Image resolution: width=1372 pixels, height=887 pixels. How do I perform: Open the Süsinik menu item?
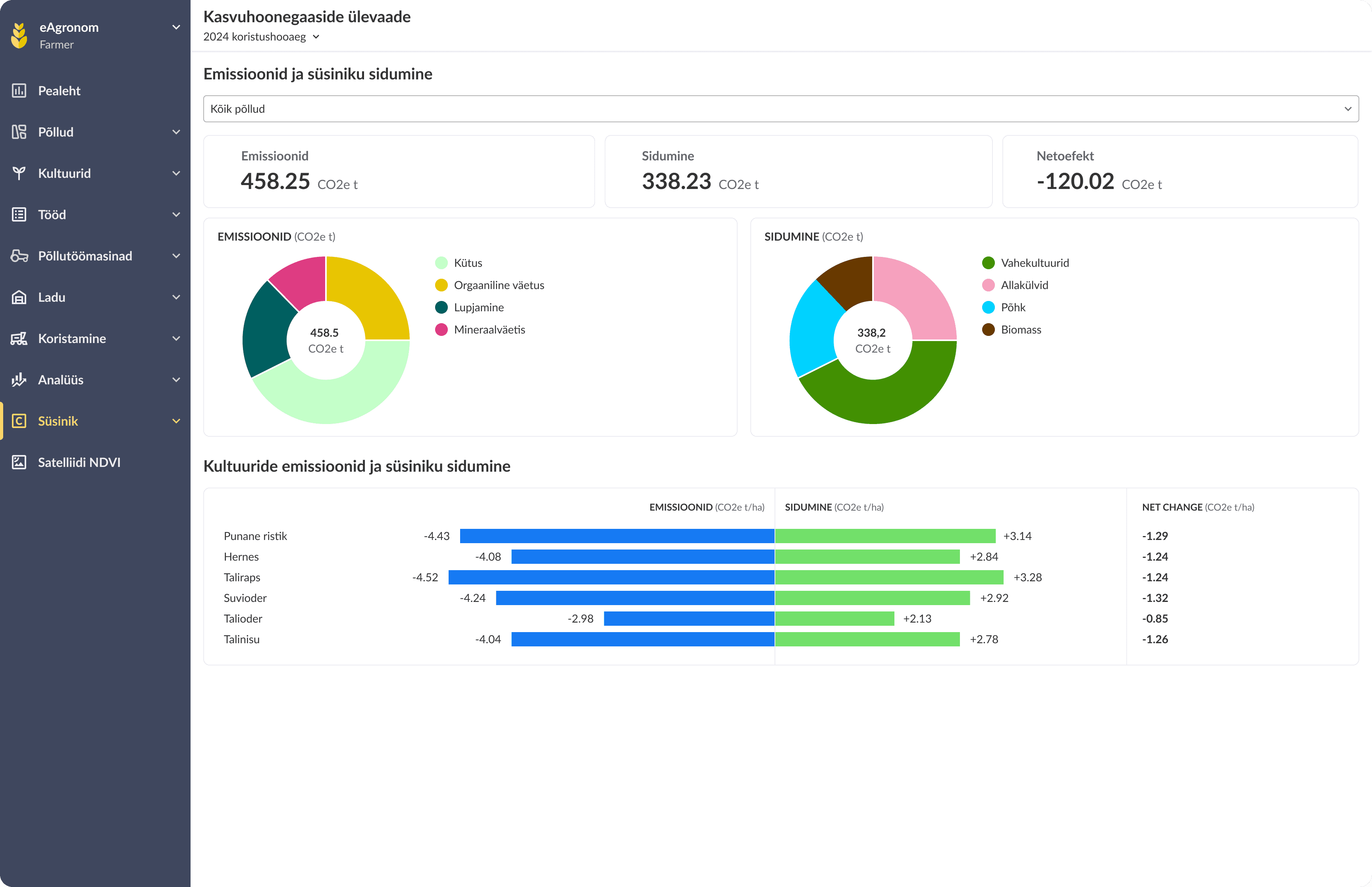(x=58, y=421)
